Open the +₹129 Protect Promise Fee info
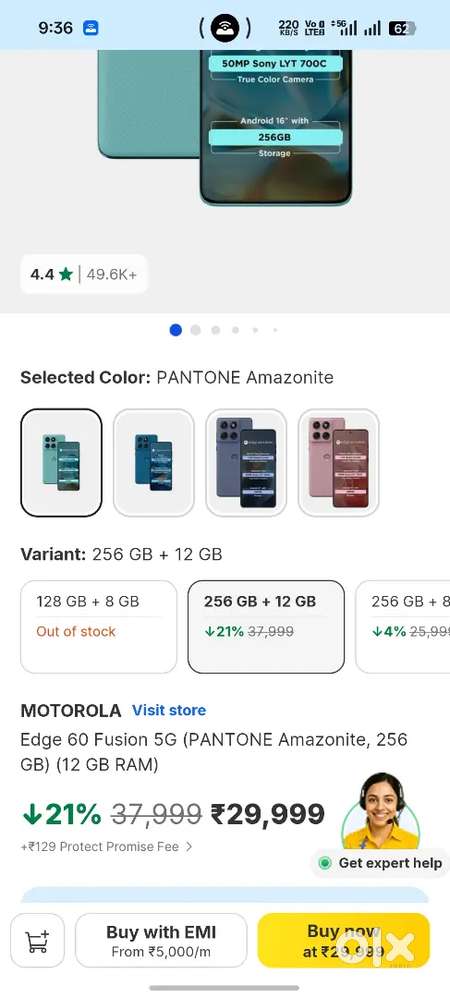This screenshot has height=998, width=450. pos(100,847)
